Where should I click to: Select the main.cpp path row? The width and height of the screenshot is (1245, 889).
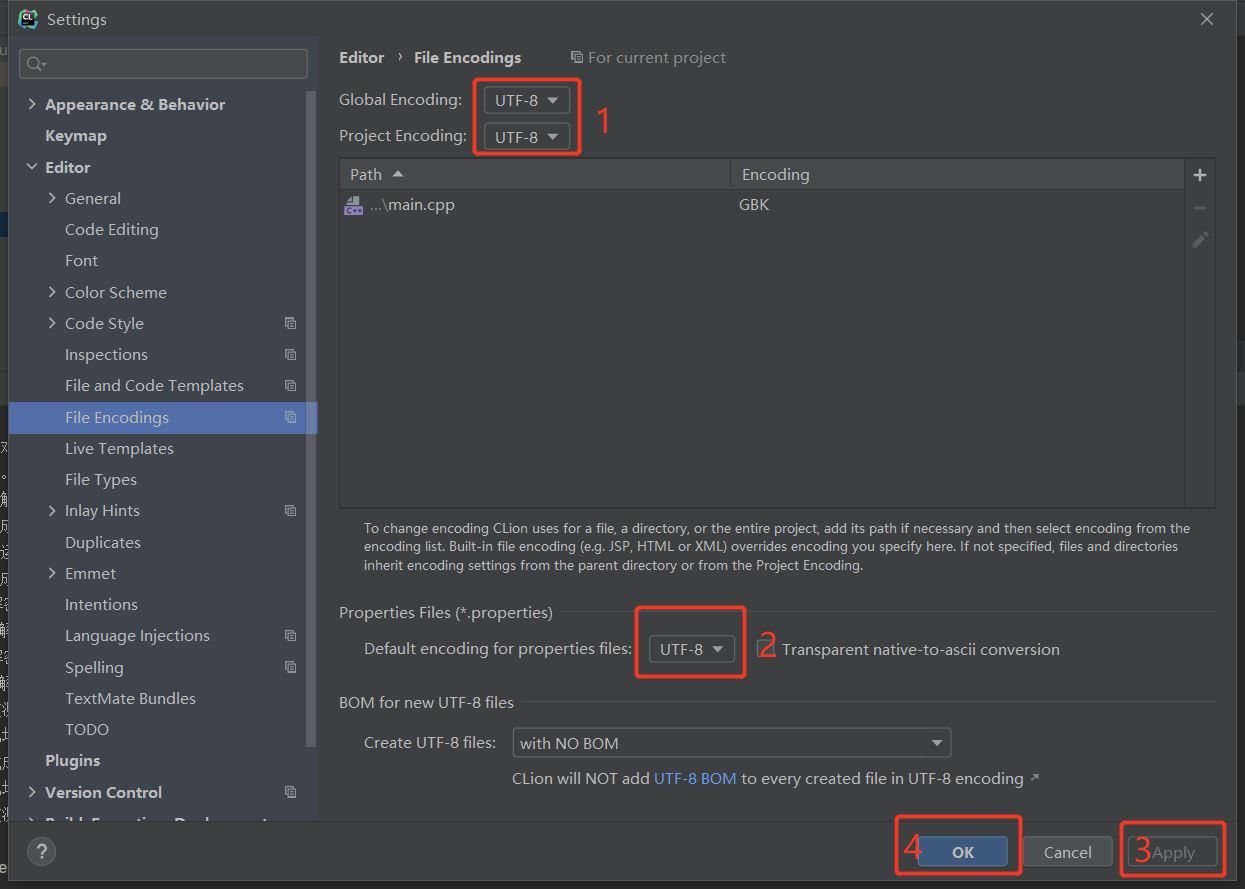pos(762,205)
